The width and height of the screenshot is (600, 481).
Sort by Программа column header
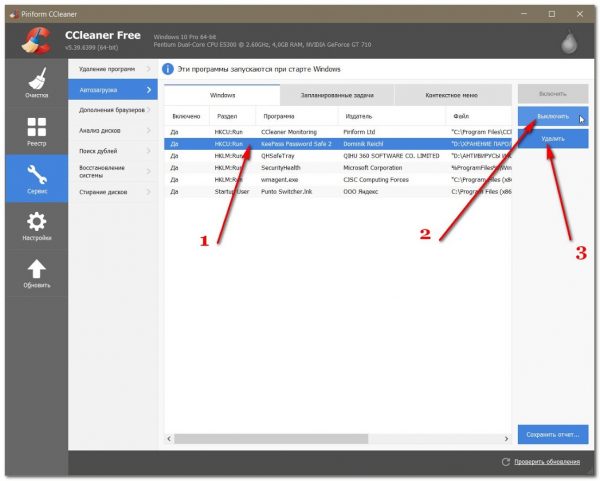point(297,116)
